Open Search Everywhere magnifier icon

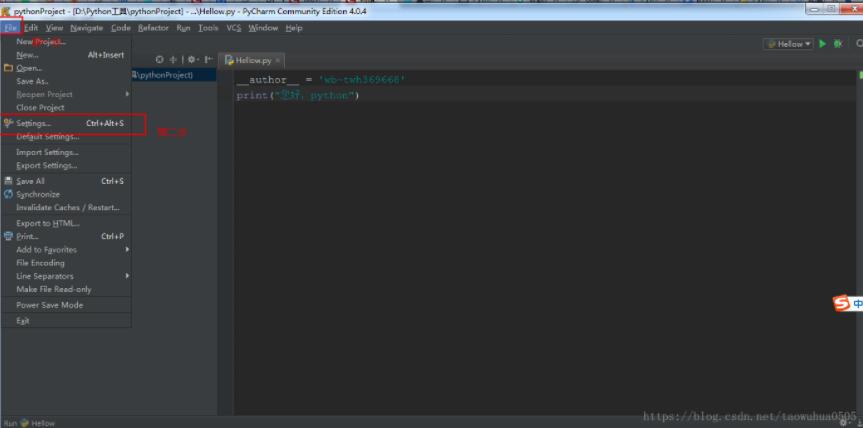[859, 44]
